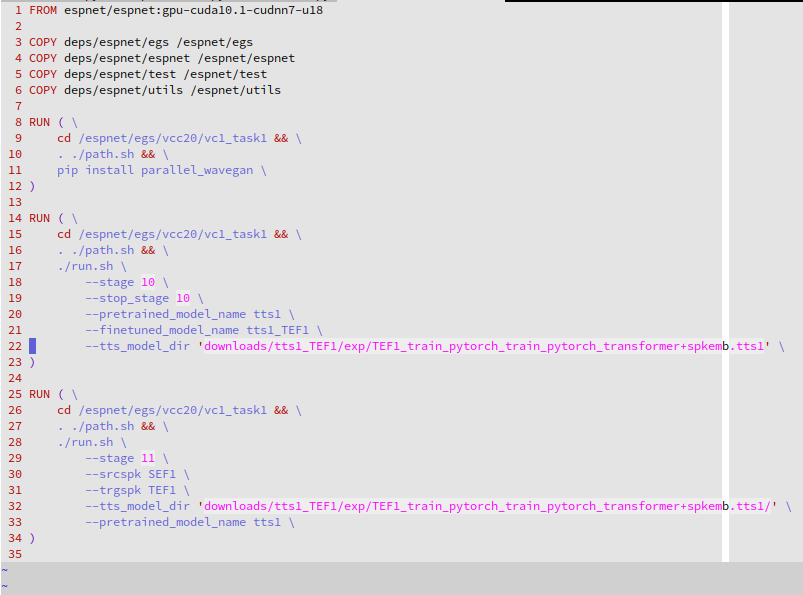Click deps/espnet/test on line 5
Image resolution: width=803 pixels, height=595 pixels.
tap(120, 74)
